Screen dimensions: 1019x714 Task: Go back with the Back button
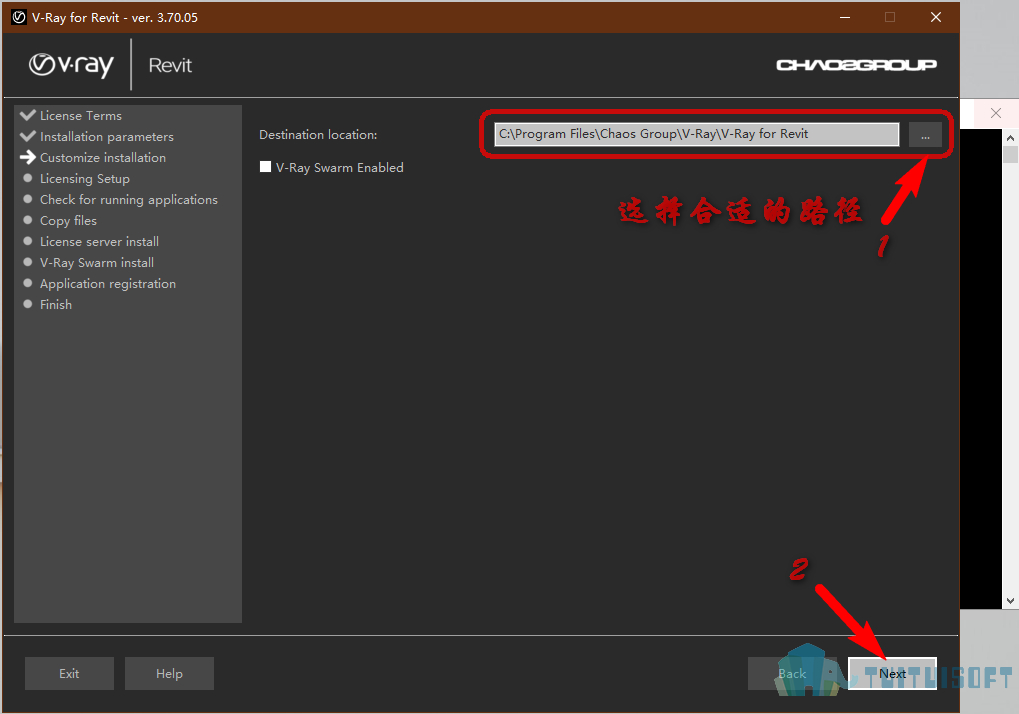coord(792,674)
